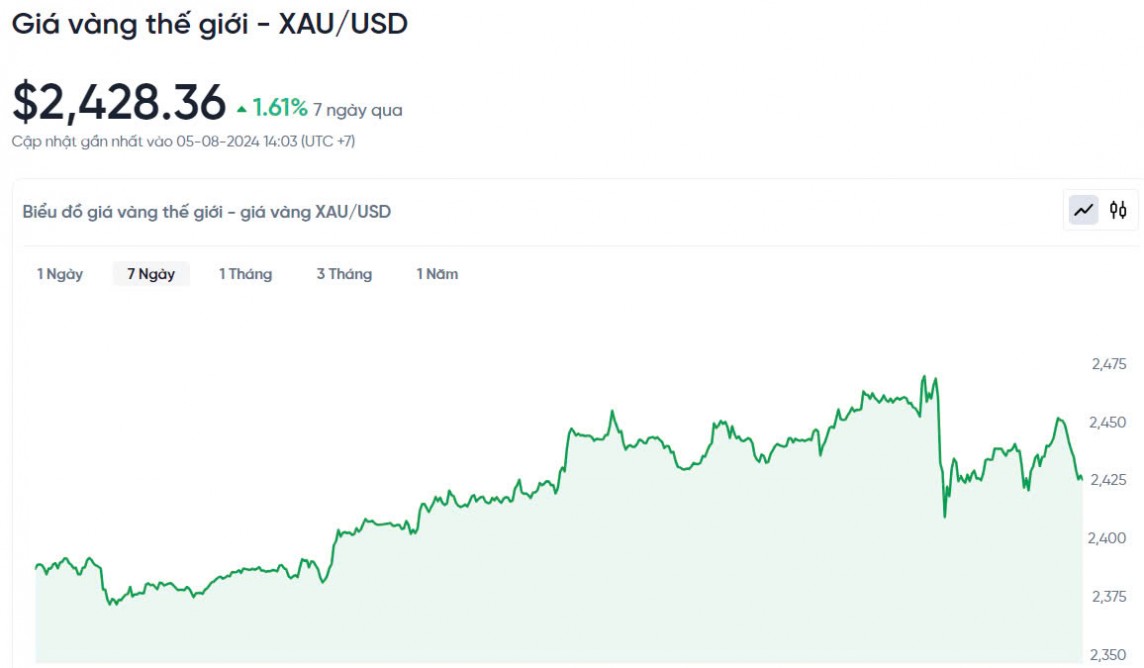Click the 2,375 y-axis label

(1108, 596)
